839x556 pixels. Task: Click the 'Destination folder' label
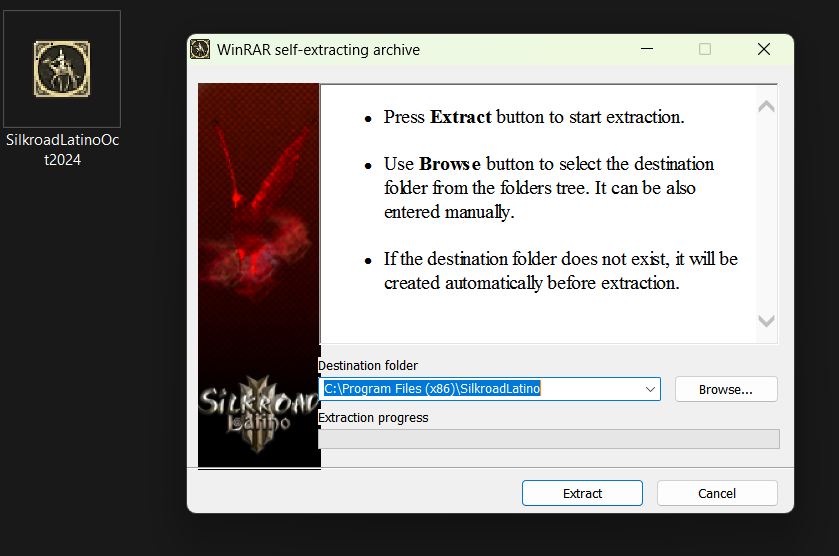[x=368, y=365]
